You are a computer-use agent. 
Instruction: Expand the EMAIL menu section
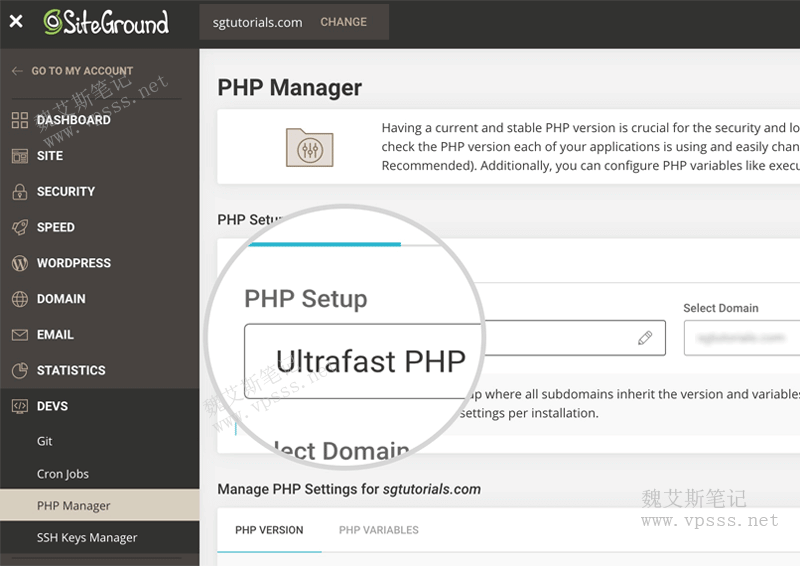[55, 335]
